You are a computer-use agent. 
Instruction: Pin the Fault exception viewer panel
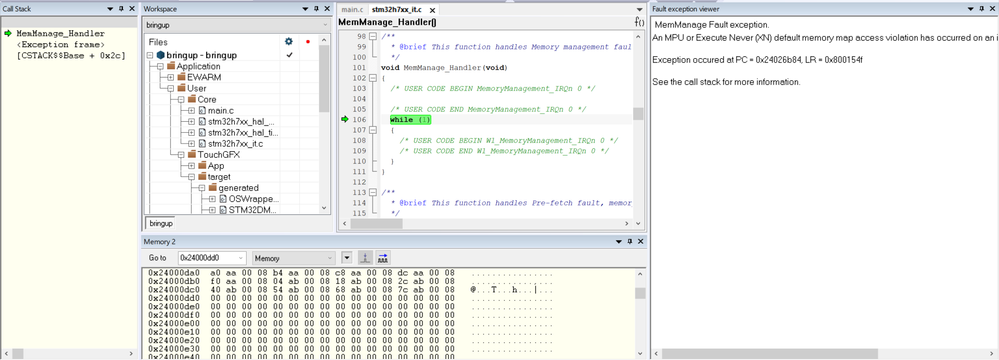coord(979,9)
